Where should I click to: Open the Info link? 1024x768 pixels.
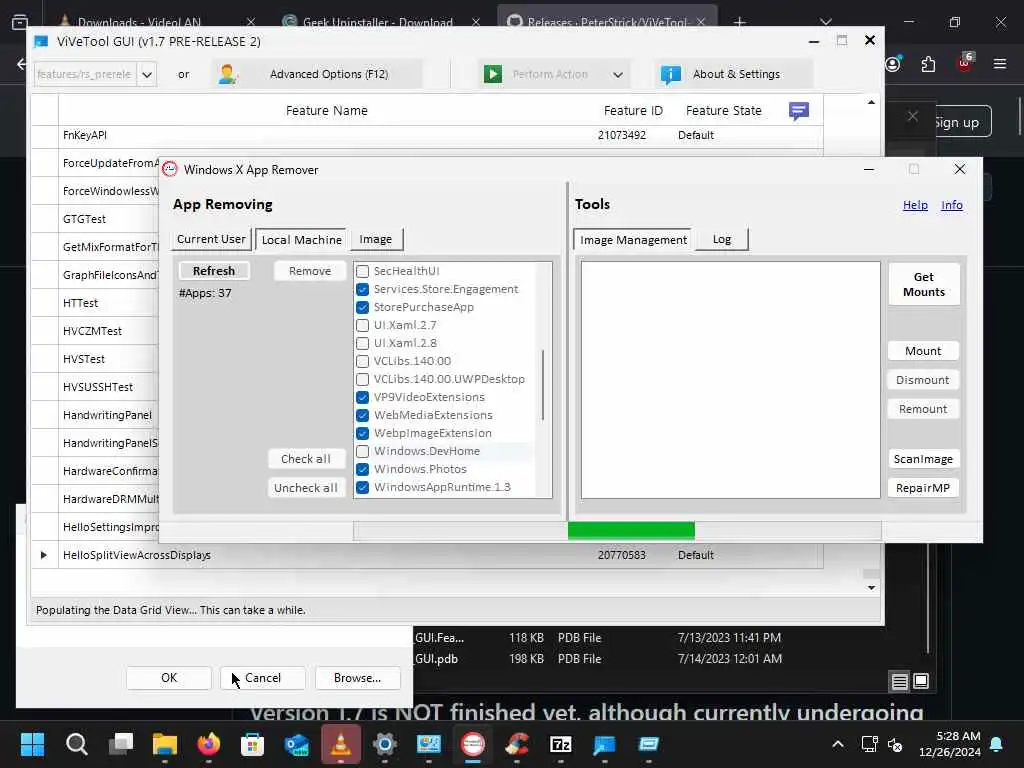(952, 205)
